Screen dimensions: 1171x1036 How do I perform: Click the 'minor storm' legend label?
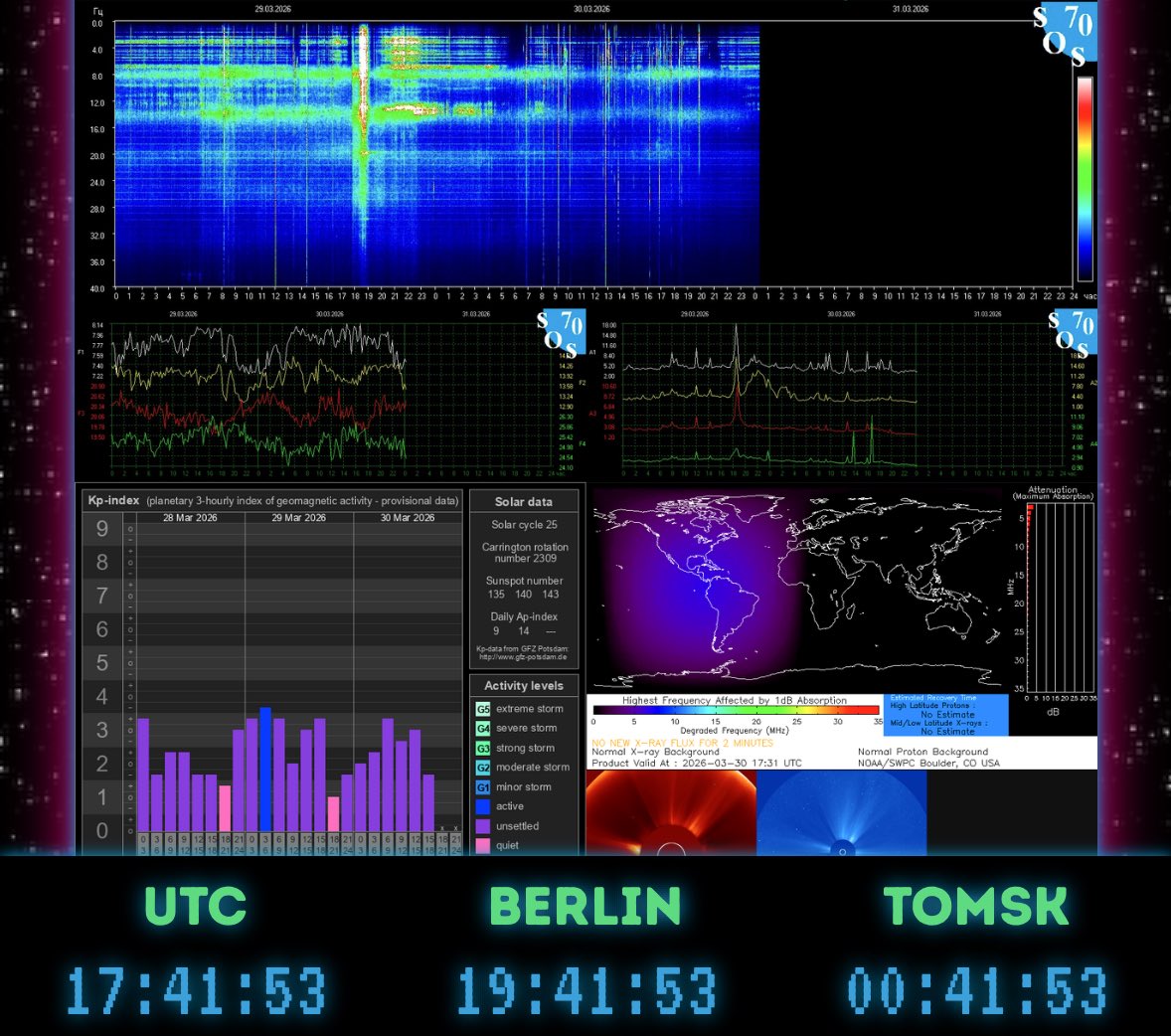[x=524, y=787]
